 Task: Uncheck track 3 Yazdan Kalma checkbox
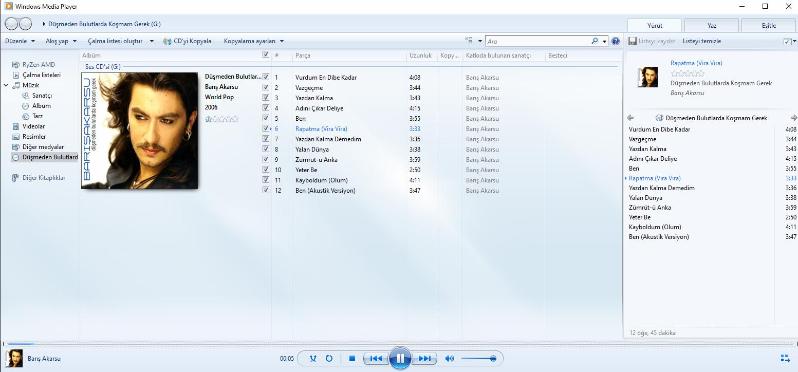tap(265, 97)
